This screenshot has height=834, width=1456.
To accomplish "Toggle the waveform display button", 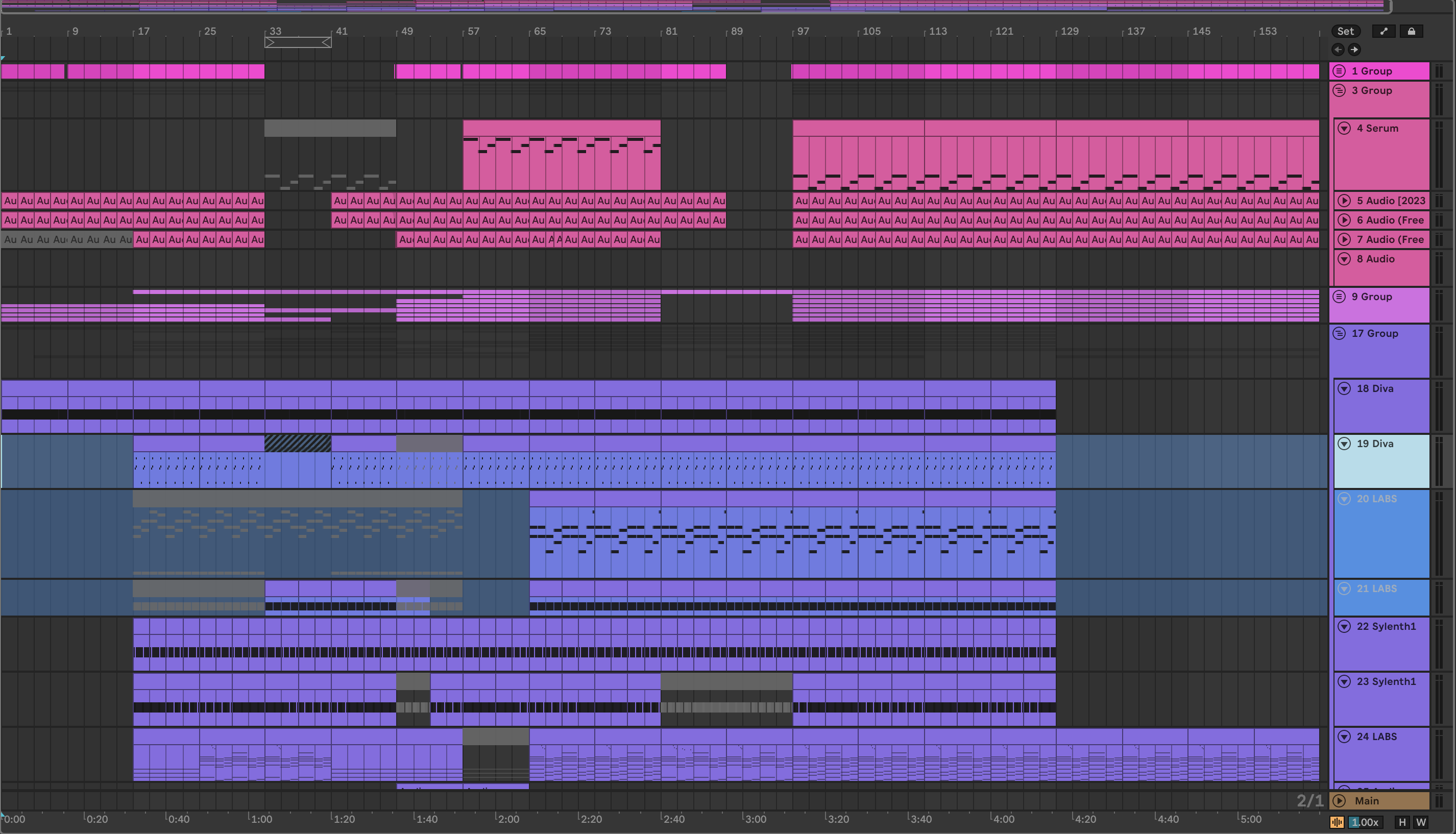I will pyautogui.click(x=1337, y=823).
